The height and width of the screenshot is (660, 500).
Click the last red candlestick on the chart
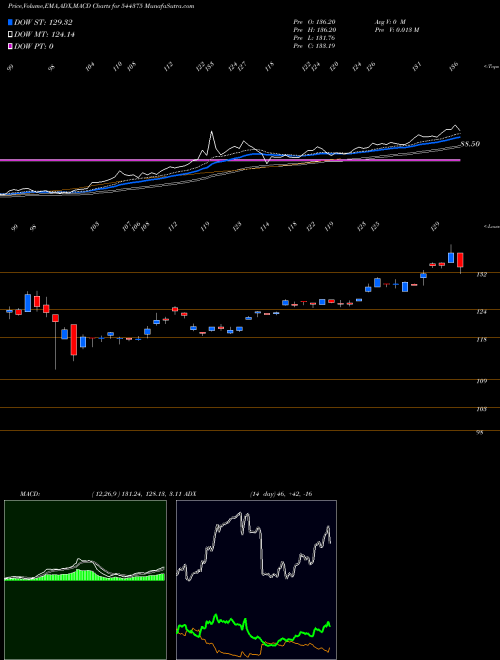[460, 260]
